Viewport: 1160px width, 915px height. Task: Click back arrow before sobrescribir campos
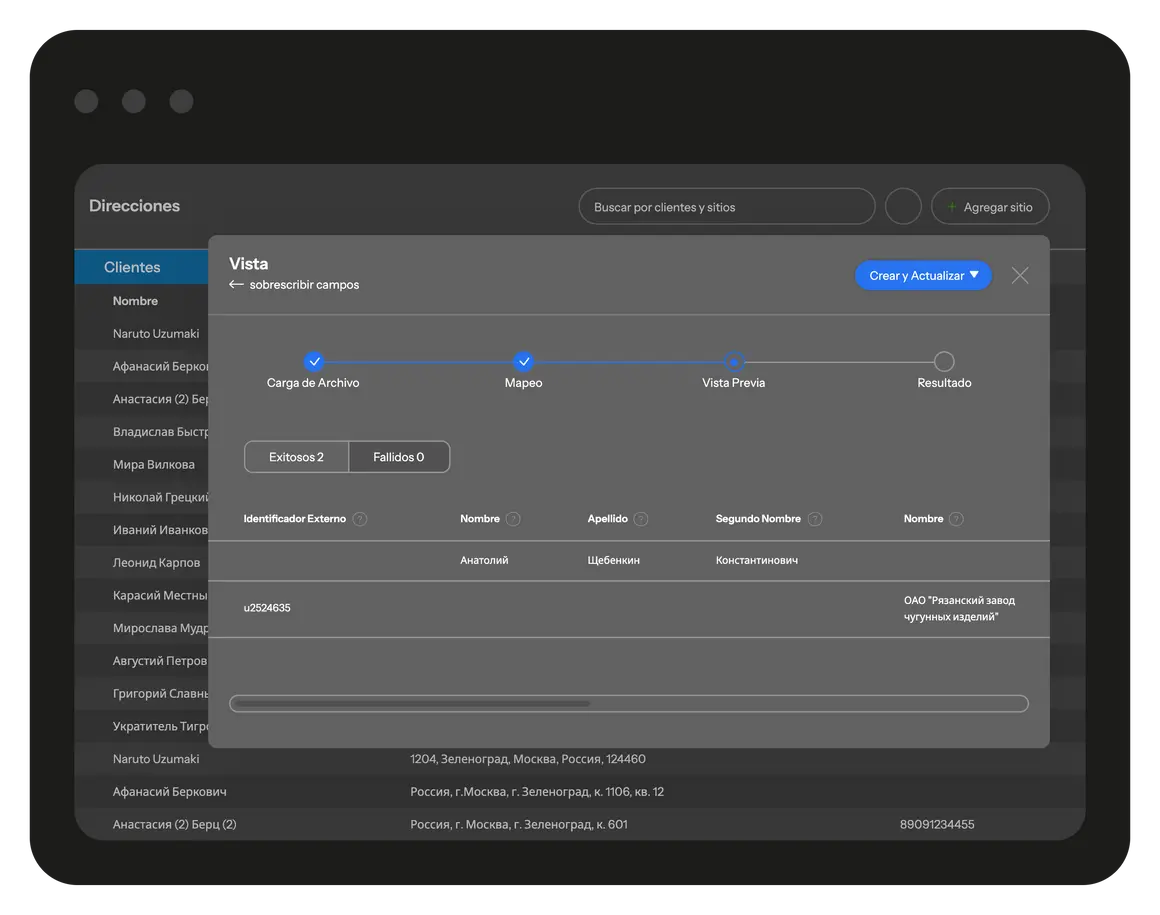coord(237,285)
